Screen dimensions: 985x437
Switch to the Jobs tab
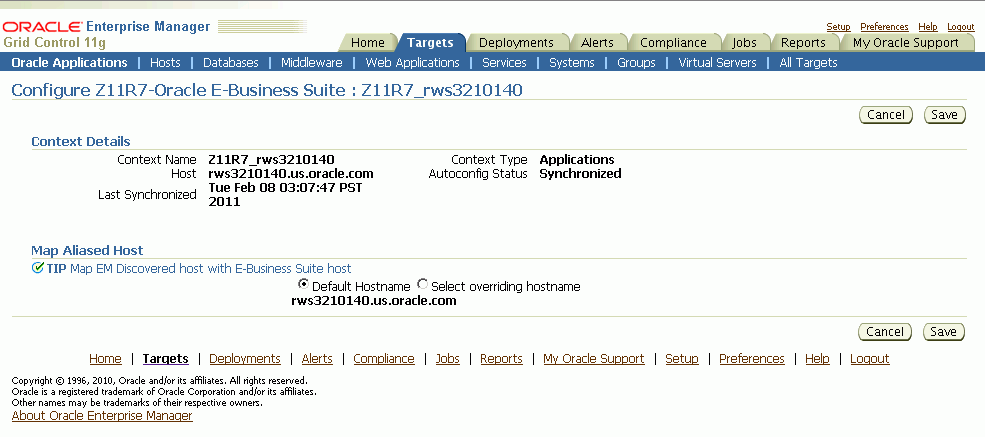point(744,43)
